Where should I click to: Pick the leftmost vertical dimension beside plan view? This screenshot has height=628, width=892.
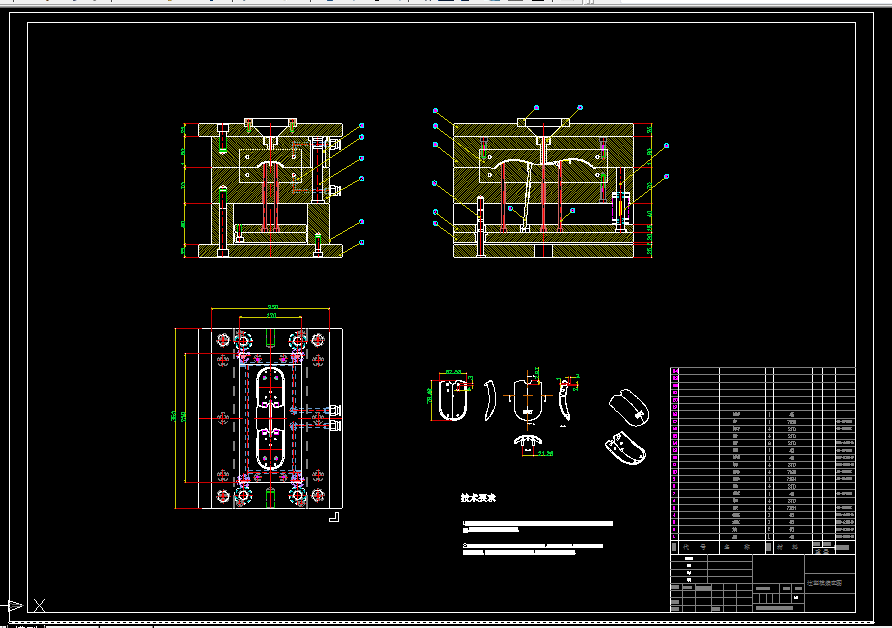[x=174, y=417]
